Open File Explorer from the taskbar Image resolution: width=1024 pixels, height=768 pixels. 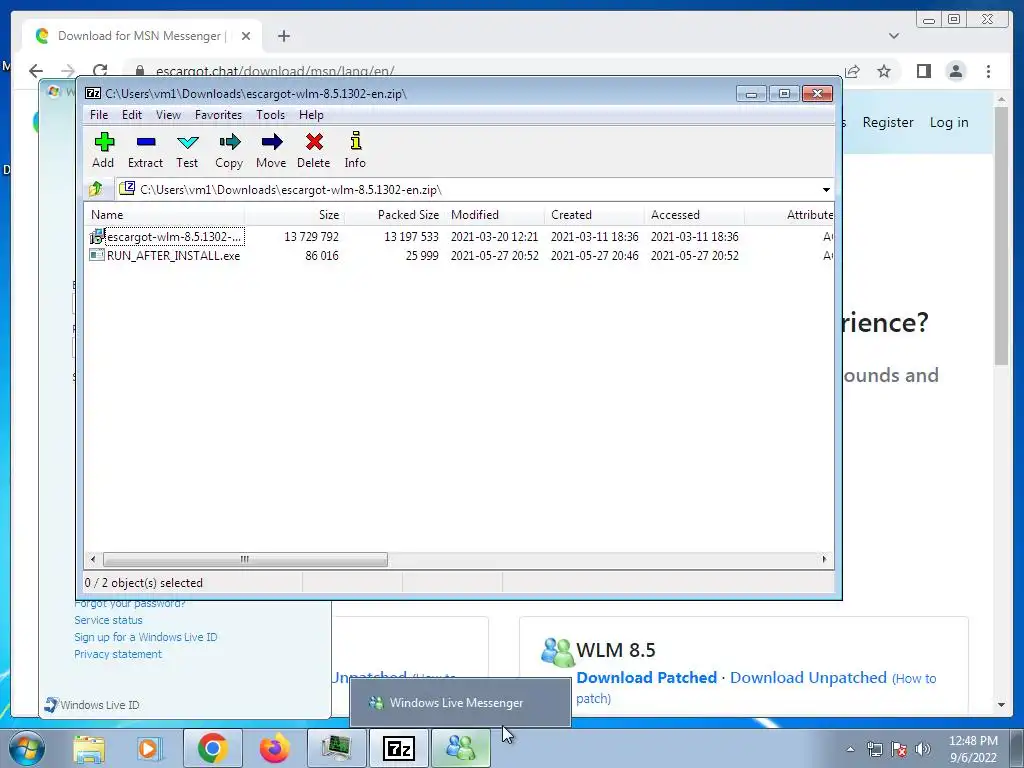88,748
